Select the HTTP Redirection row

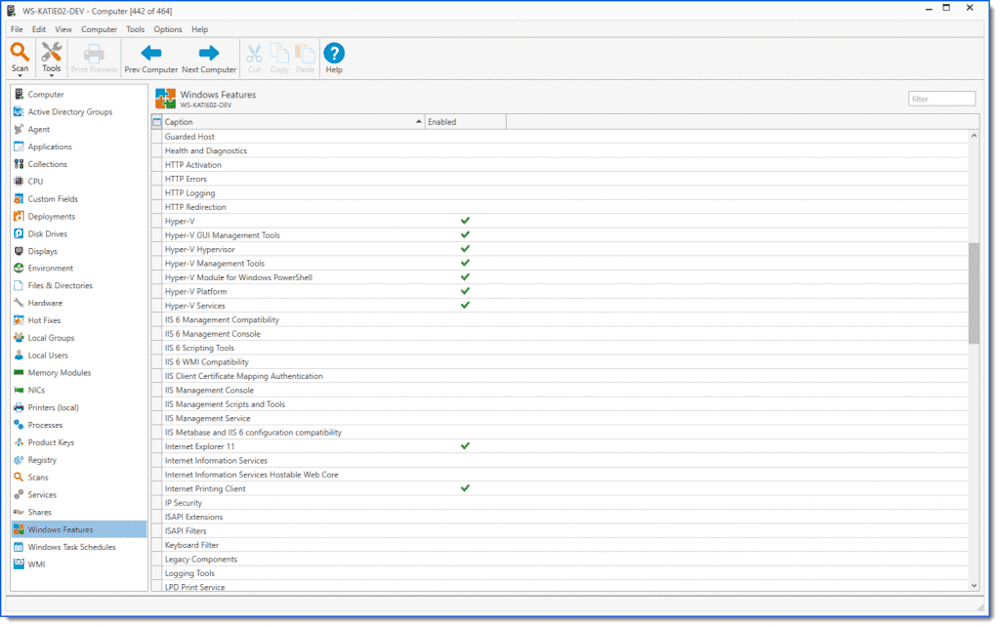[560, 207]
